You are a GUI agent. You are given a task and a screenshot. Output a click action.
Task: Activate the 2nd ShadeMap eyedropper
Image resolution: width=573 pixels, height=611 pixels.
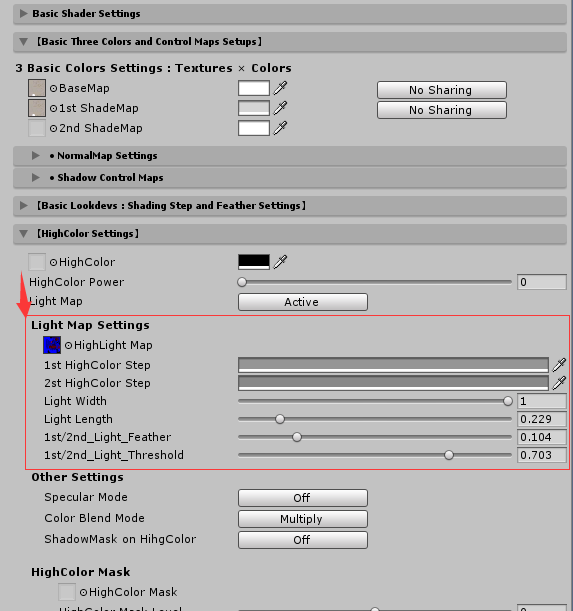pos(280,128)
